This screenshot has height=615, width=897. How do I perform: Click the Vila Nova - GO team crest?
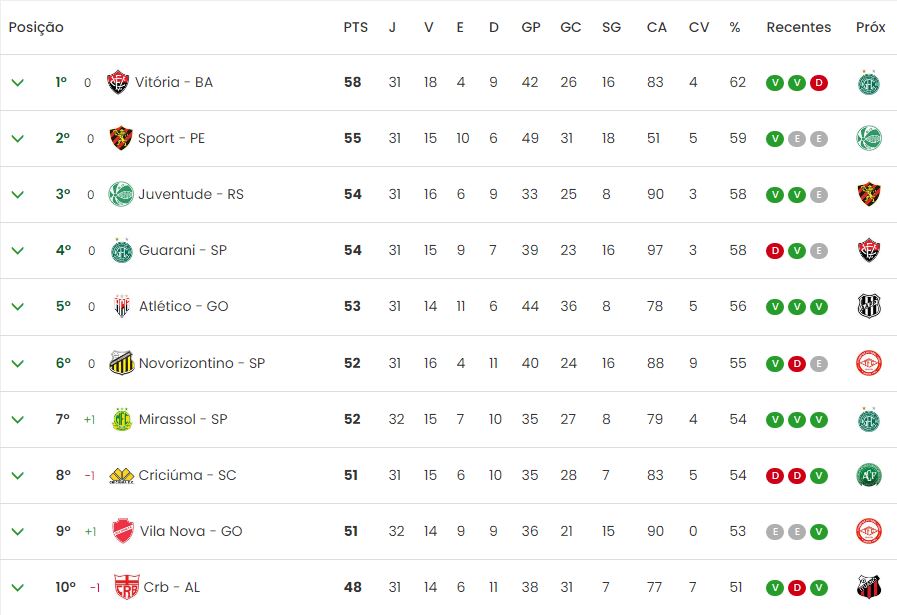122,531
